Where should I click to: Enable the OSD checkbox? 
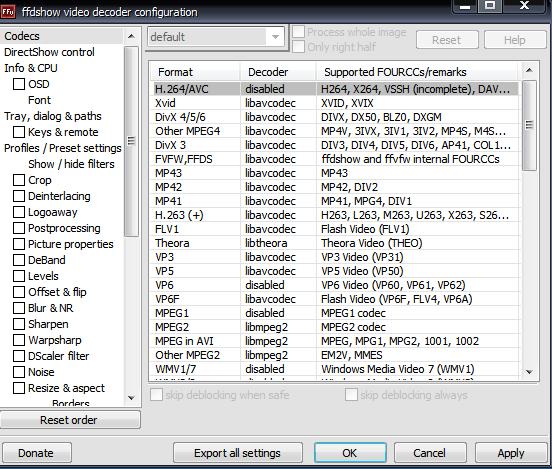pyautogui.click(x=19, y=84)
